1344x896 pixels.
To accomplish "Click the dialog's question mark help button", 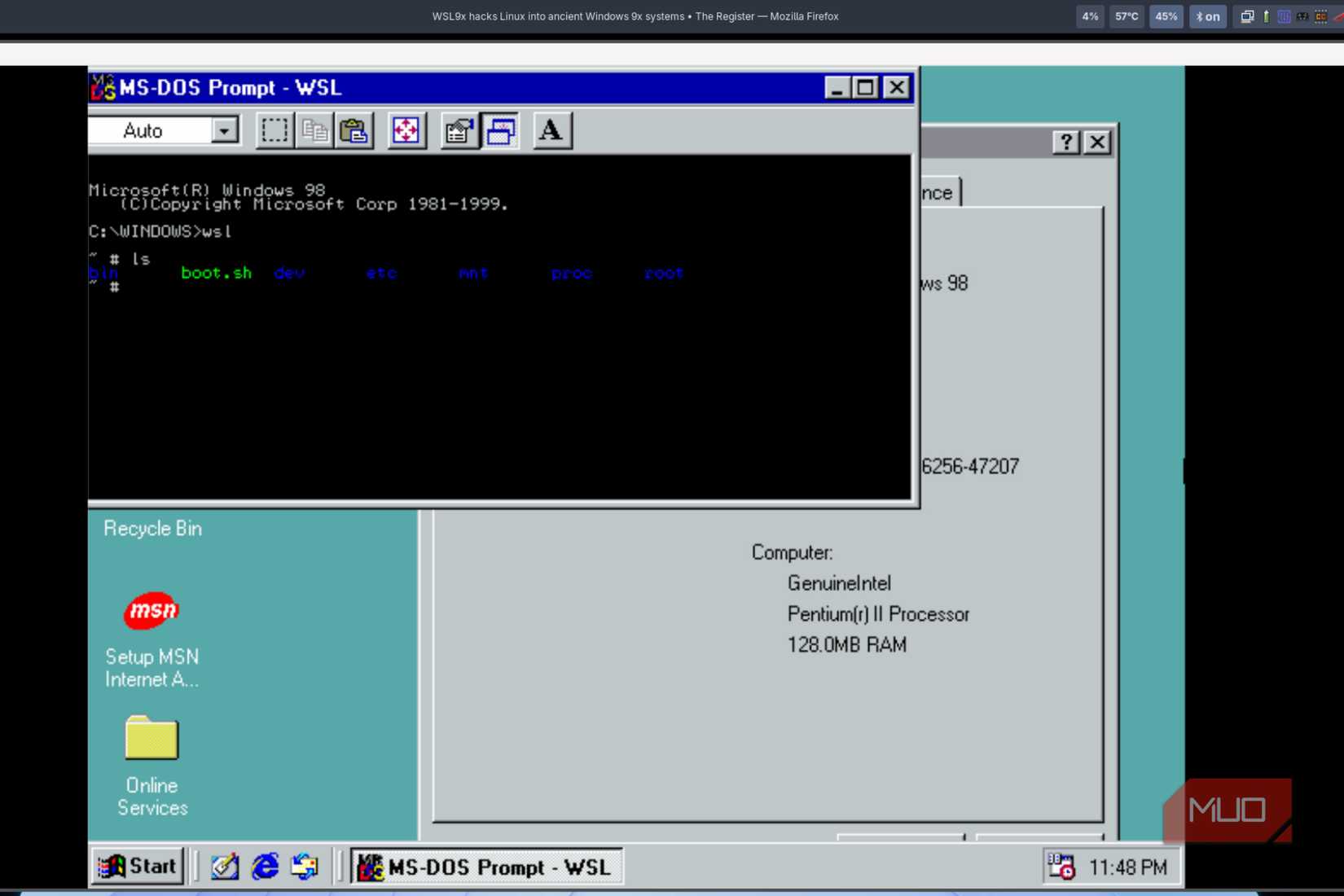I will point(1065,143).
